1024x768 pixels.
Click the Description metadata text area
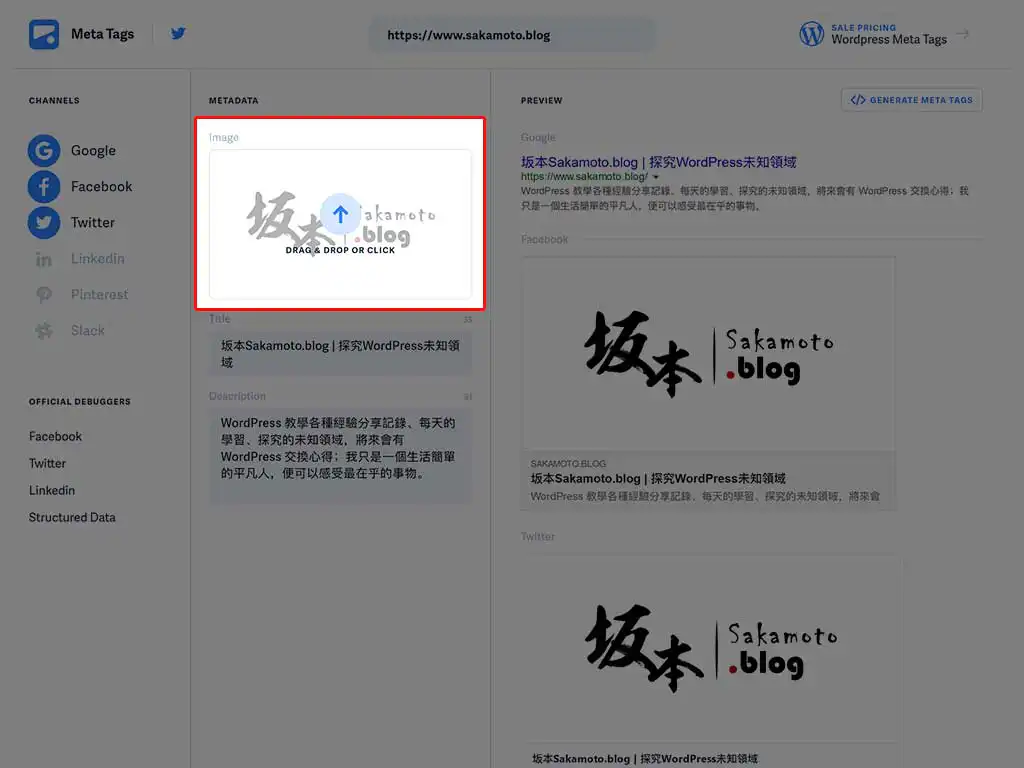(340, 448)
